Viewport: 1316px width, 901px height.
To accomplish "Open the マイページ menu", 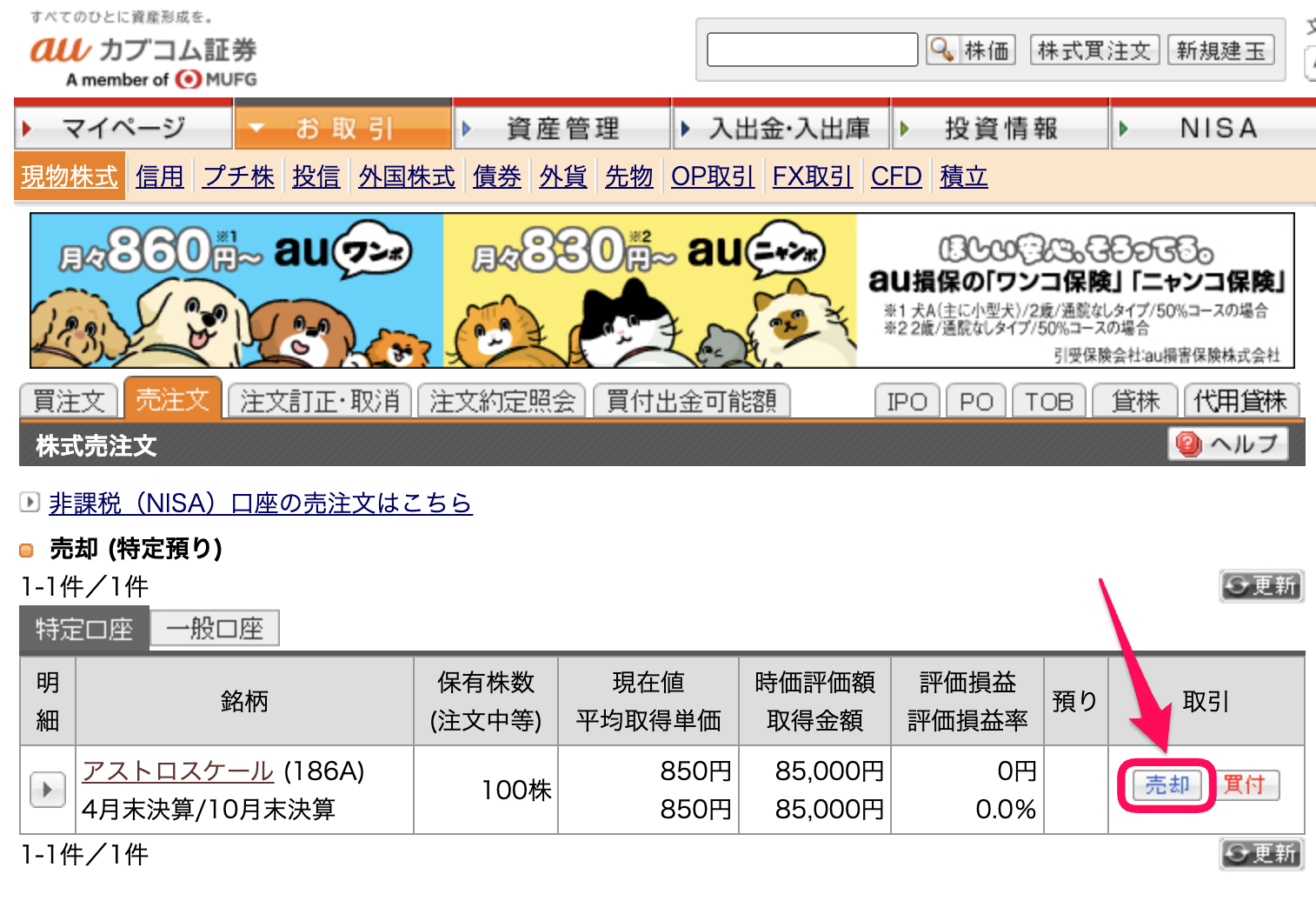I will 123,128.
